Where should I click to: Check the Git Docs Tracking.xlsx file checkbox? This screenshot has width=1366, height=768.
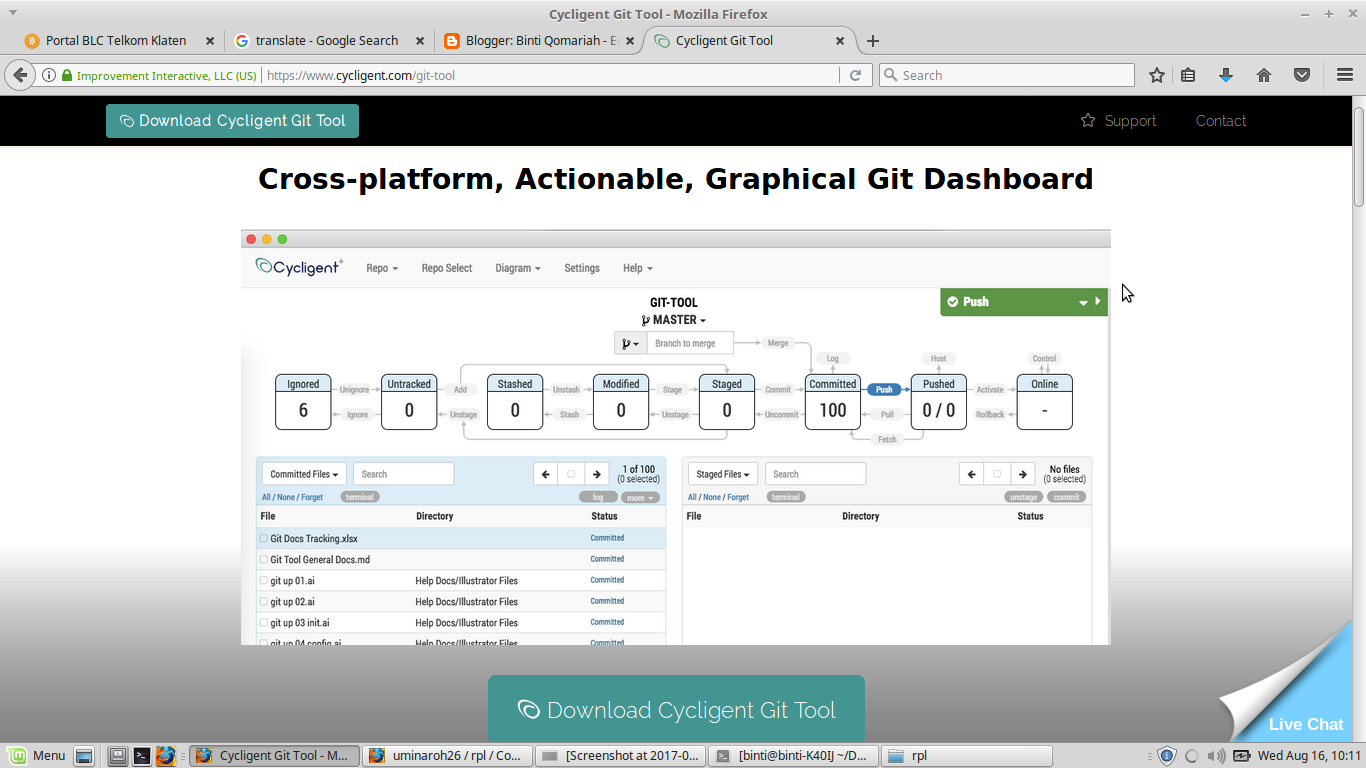(x=262, y=538)
